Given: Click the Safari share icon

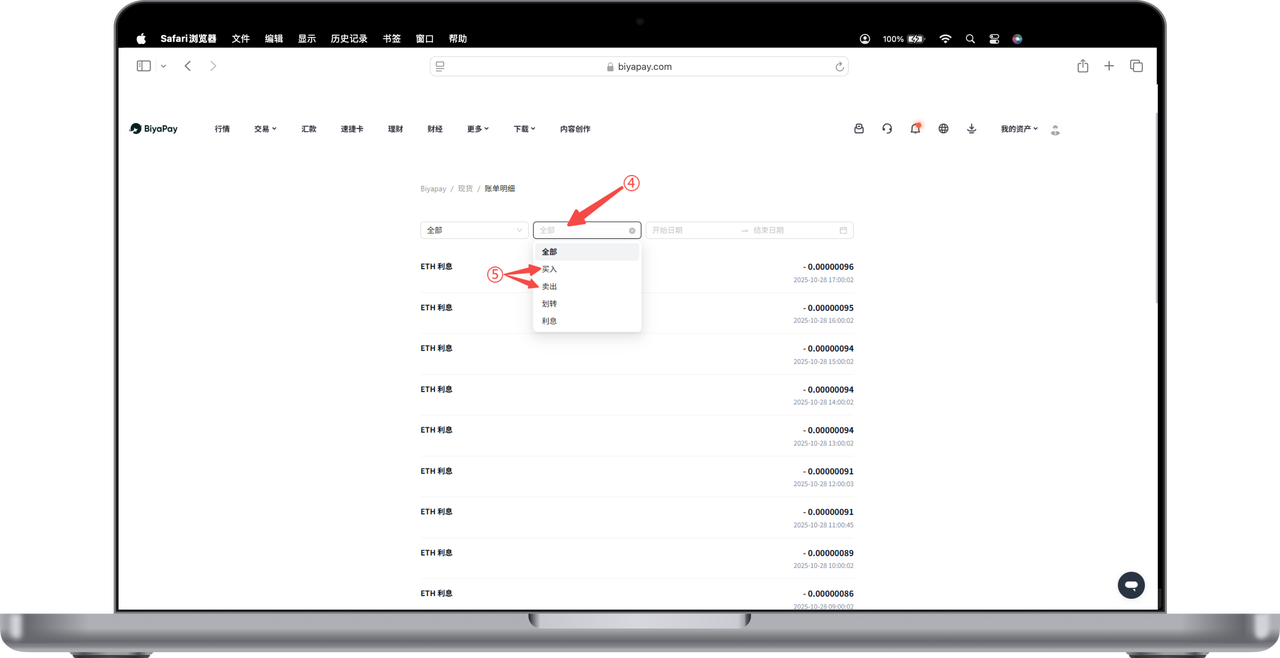Looking at the screenshot, I should [1083, 66].
